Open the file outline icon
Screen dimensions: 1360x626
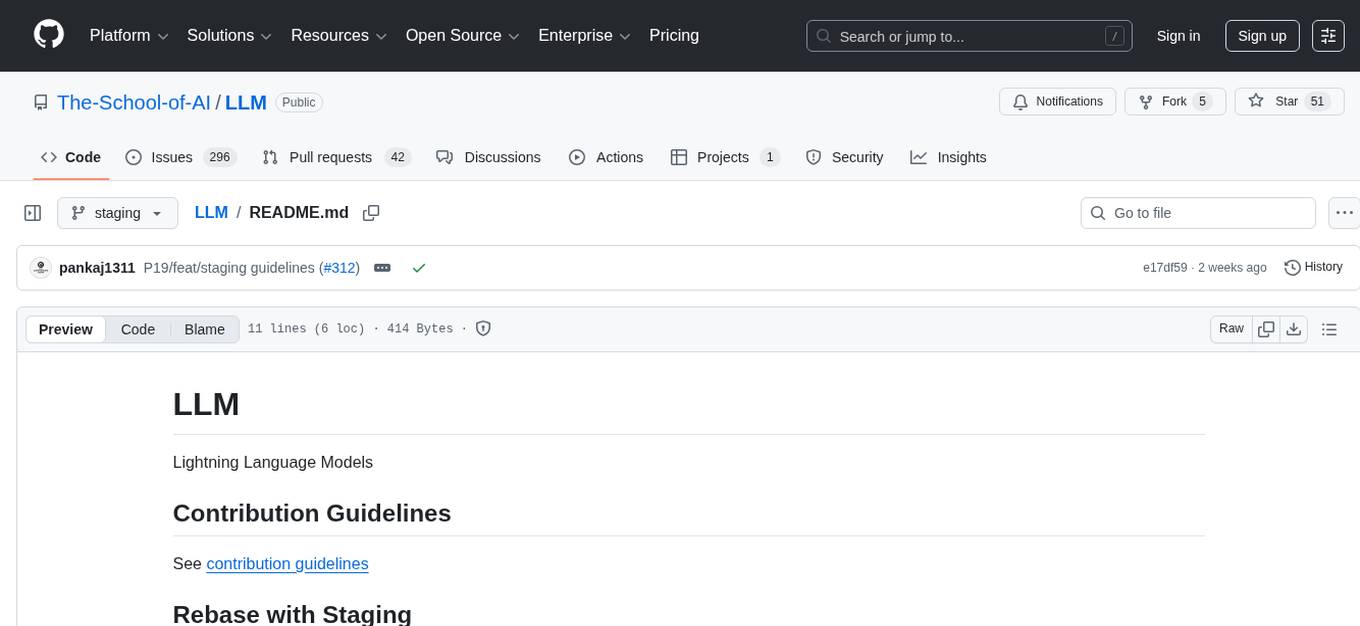tap(1330, 328)
